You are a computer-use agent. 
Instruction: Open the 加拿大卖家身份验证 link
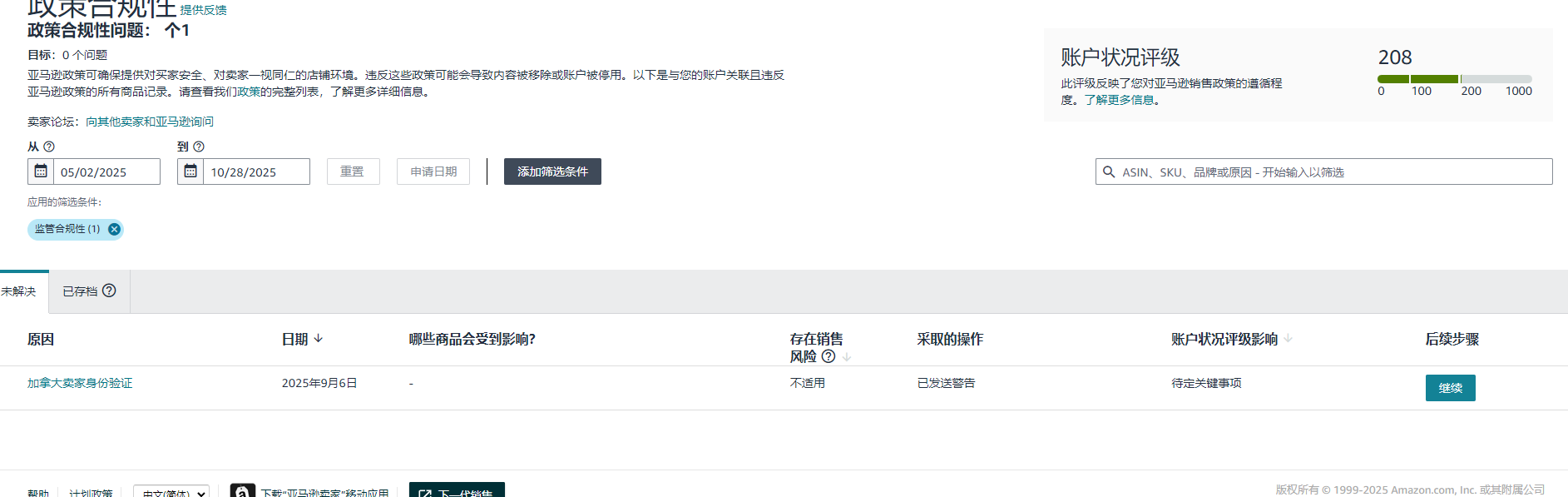pos(80,383)
